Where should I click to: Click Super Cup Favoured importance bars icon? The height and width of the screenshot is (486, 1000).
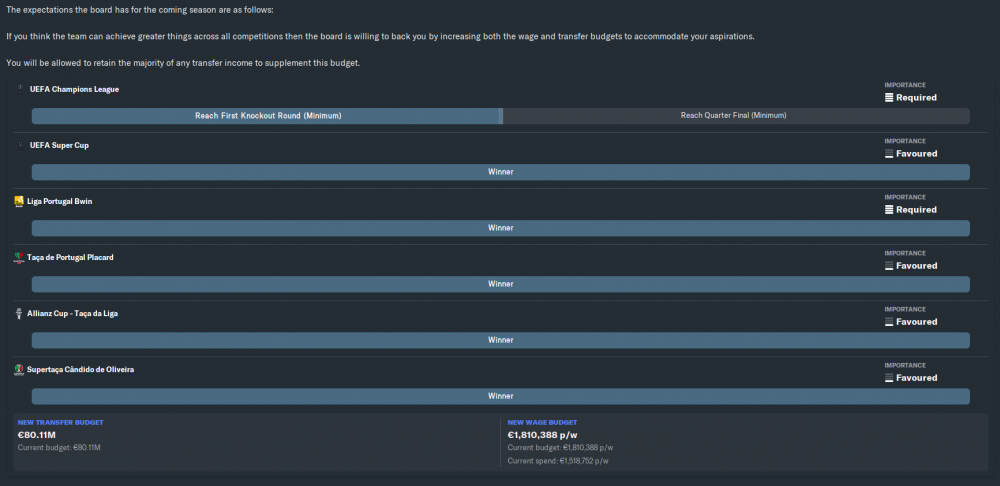889,154
